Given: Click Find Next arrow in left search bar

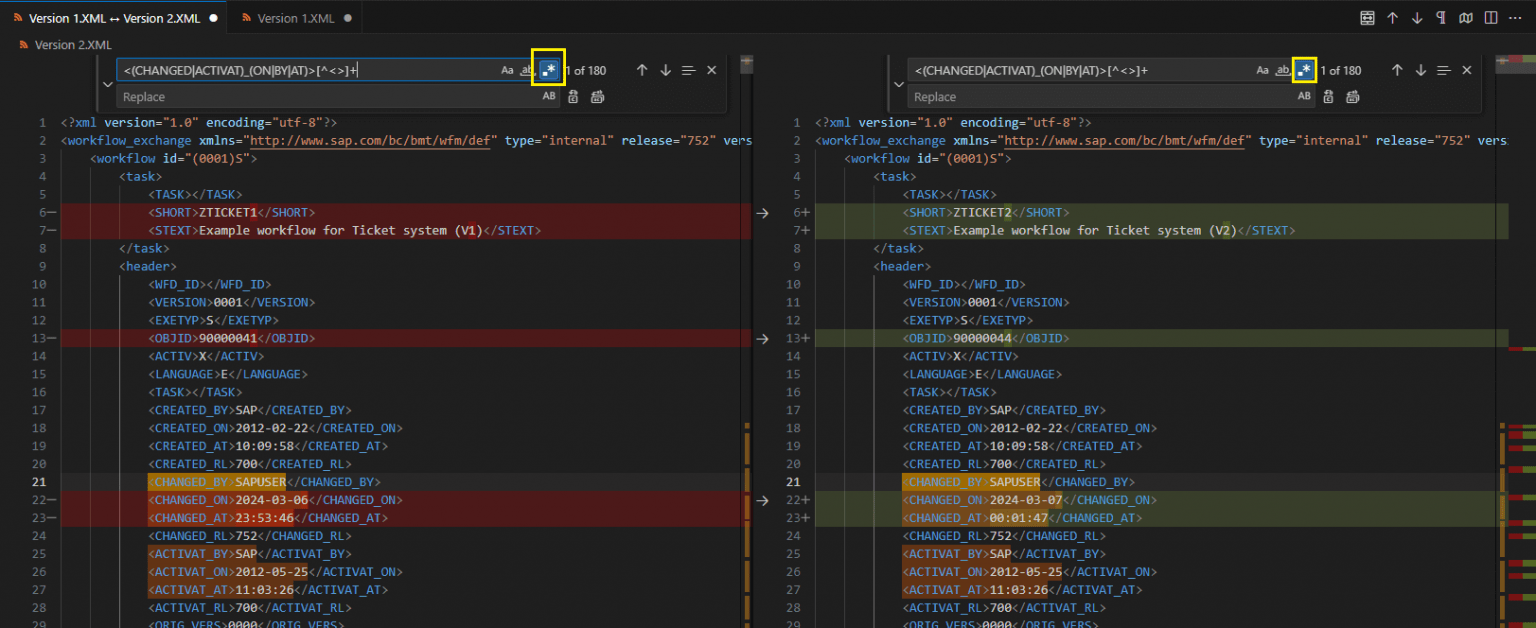Looking at the screenshot, I should tap(664, 70).
